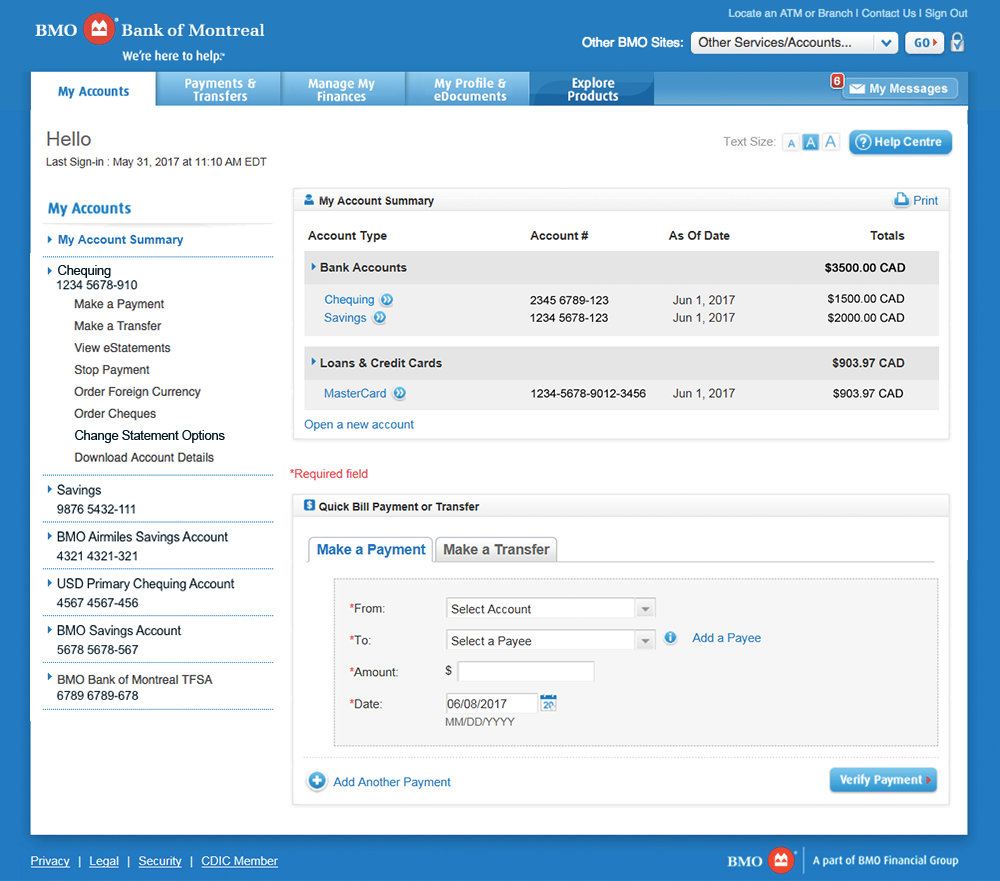
Task: Click the Add Another Payment plus icon
Action: [x=316, y=781]
